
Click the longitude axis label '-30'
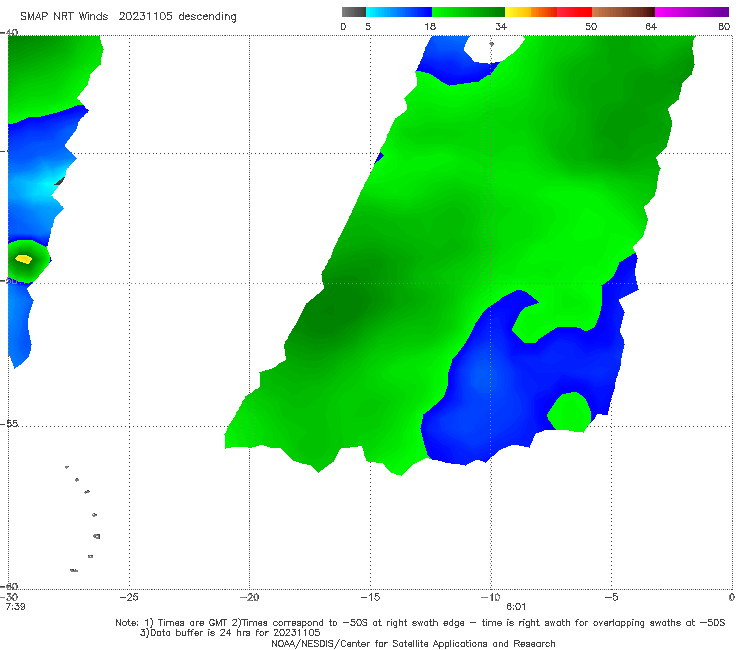10,597
